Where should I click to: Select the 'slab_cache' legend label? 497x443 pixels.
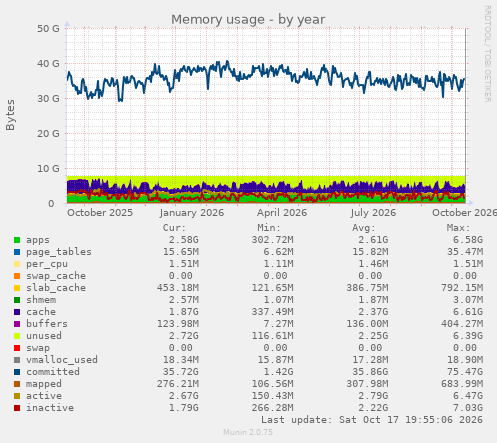[x=56, y=288]
